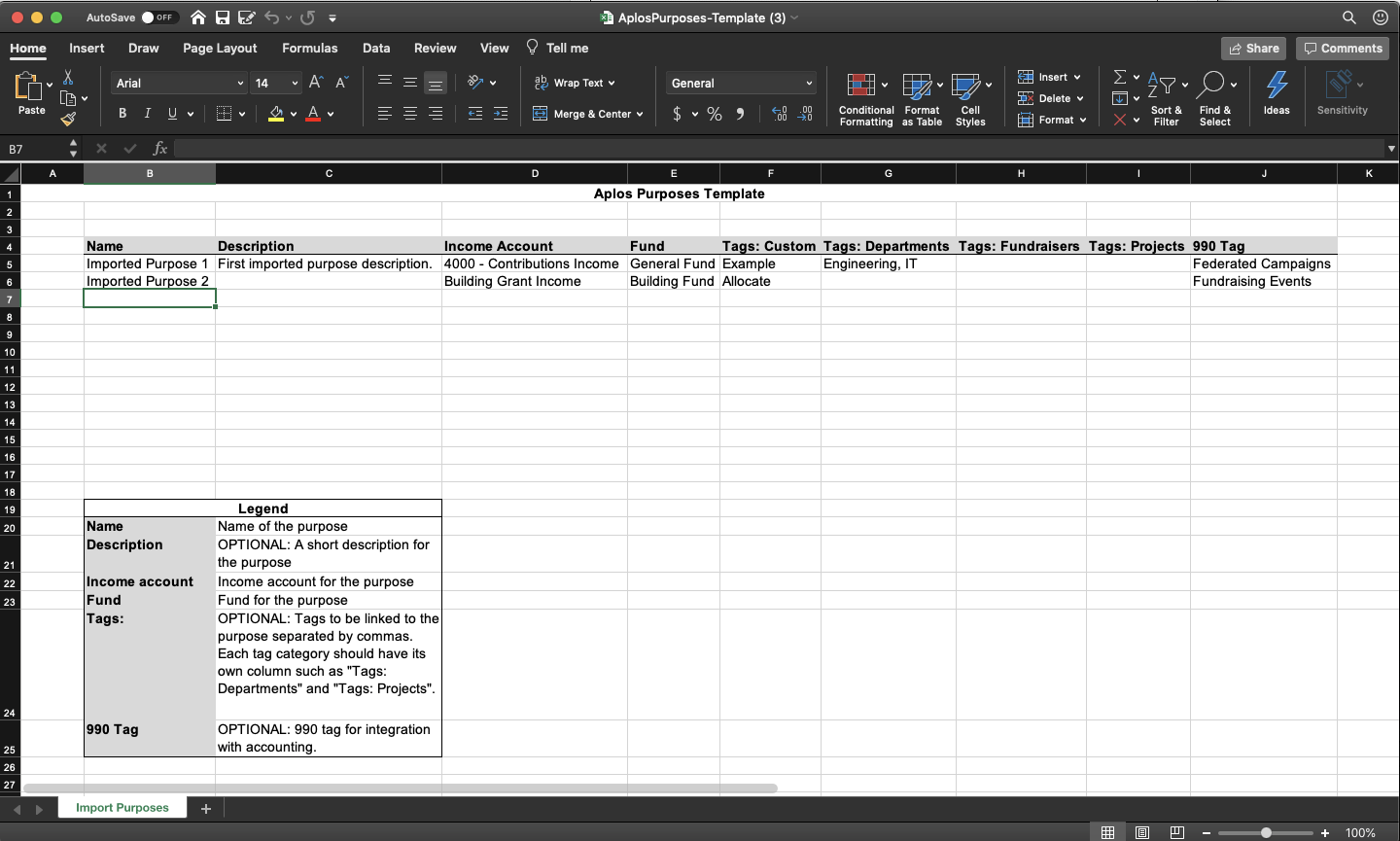Image resolution: width=1400 pixels, height=841 pixels.
Task: Click the Center horizontally icon
Action: point(410,114)
